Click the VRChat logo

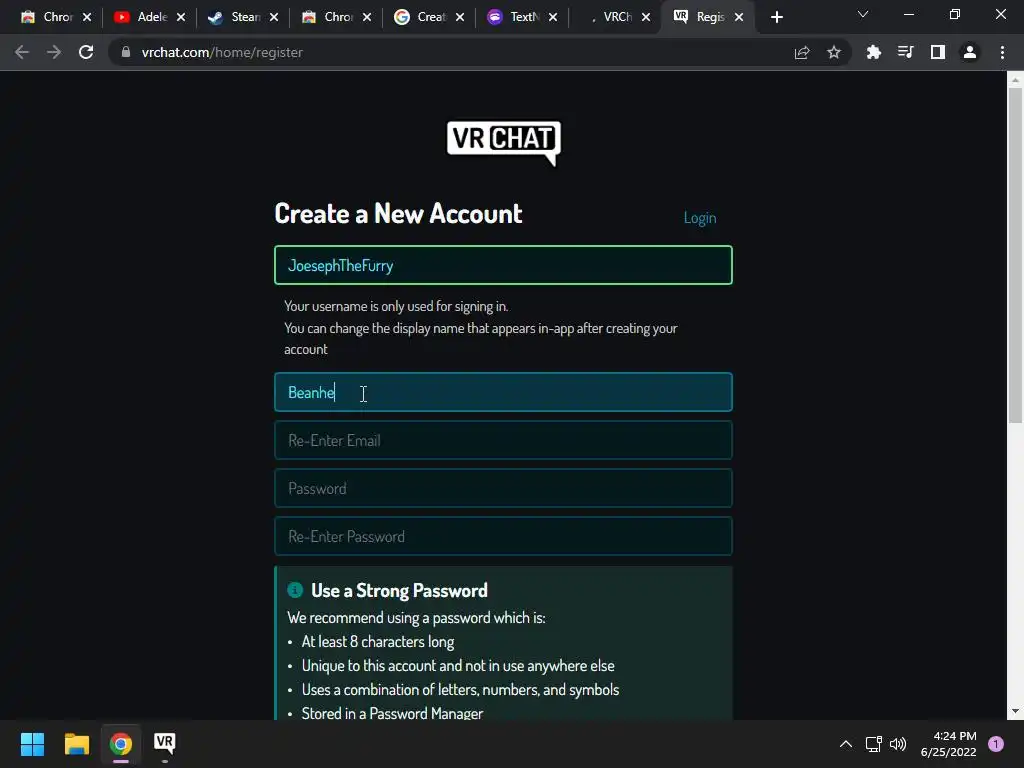[504, 143]
